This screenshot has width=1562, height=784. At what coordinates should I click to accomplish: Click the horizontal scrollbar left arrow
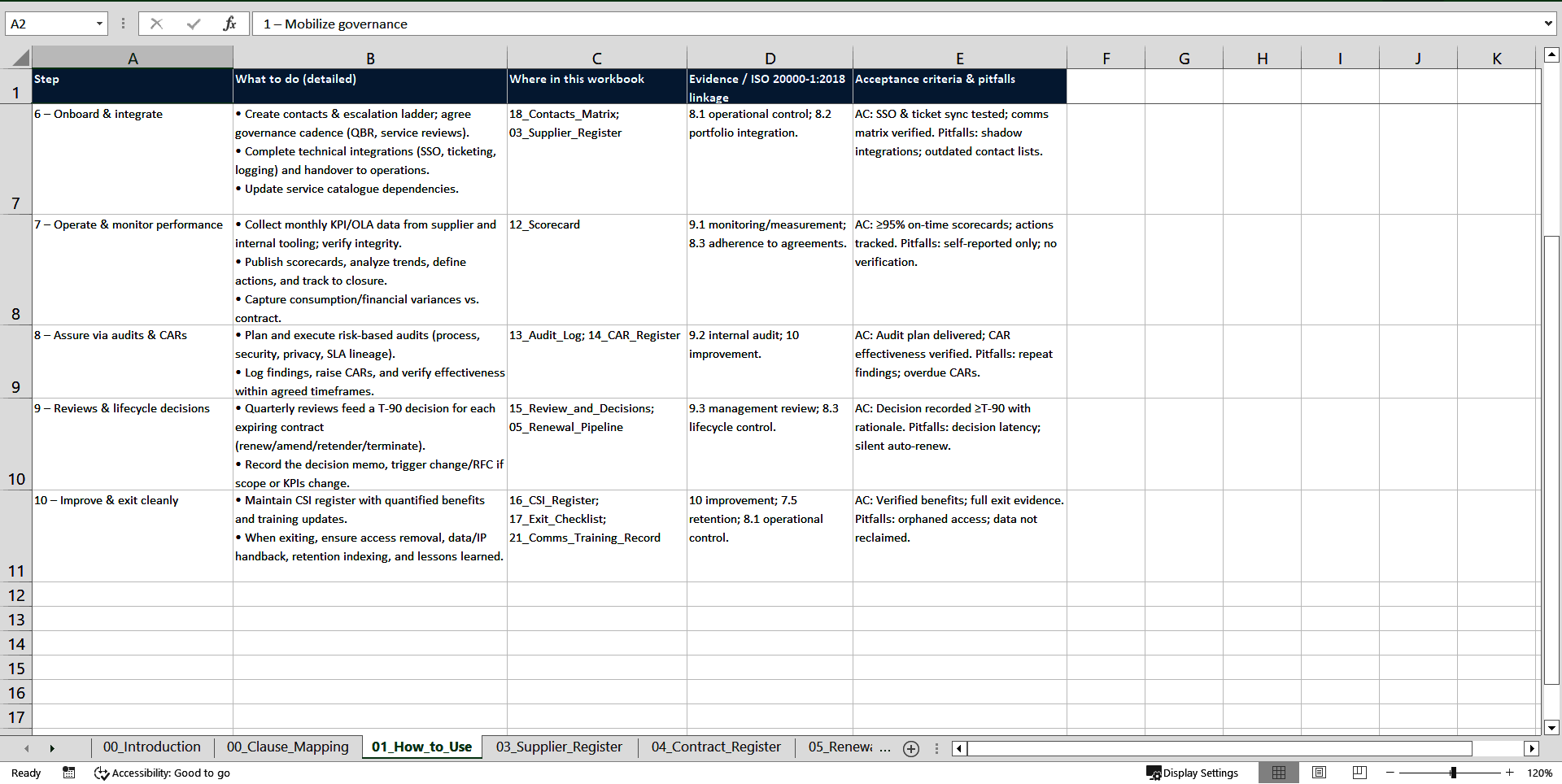960,748
